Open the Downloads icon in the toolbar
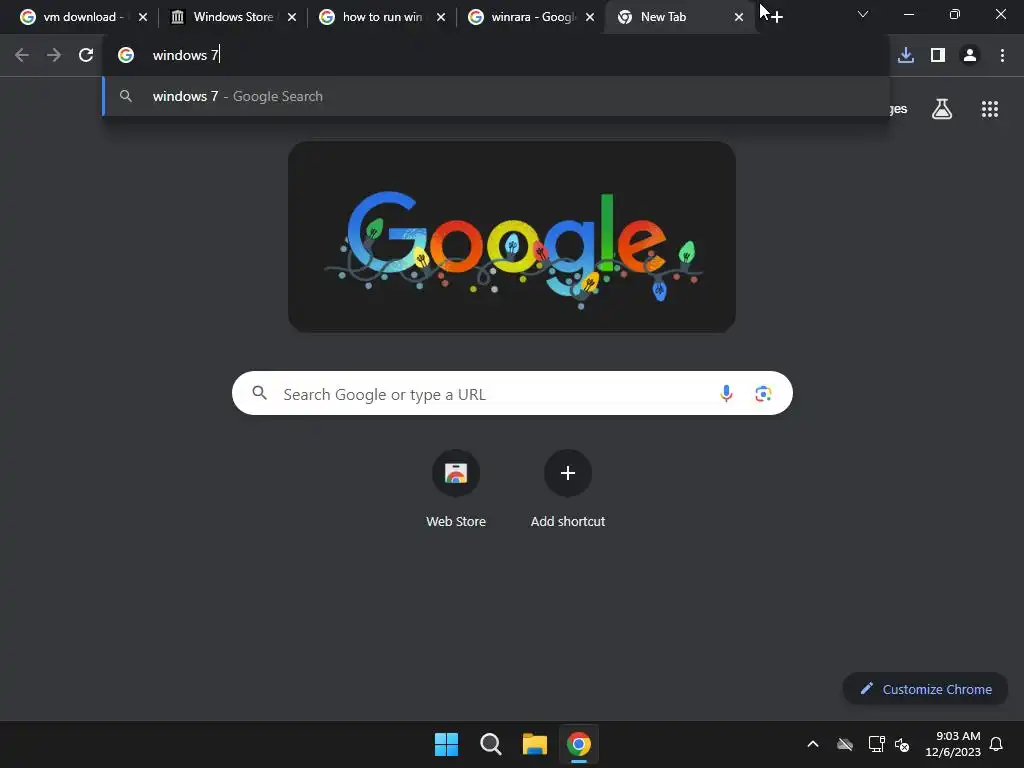Screen dimensions: 1024x768 [x=906, y=55]
